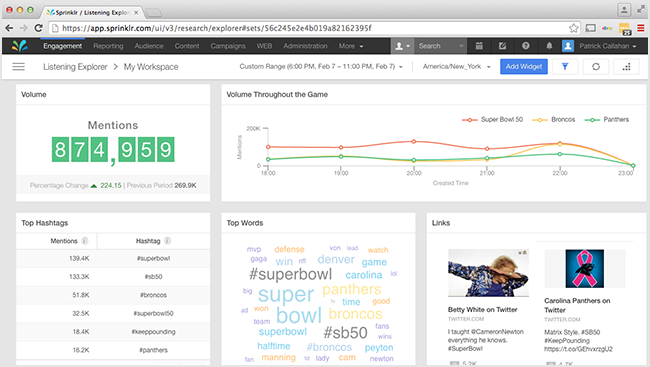Click the calendar icon in top bar

[x=479, y=46]
